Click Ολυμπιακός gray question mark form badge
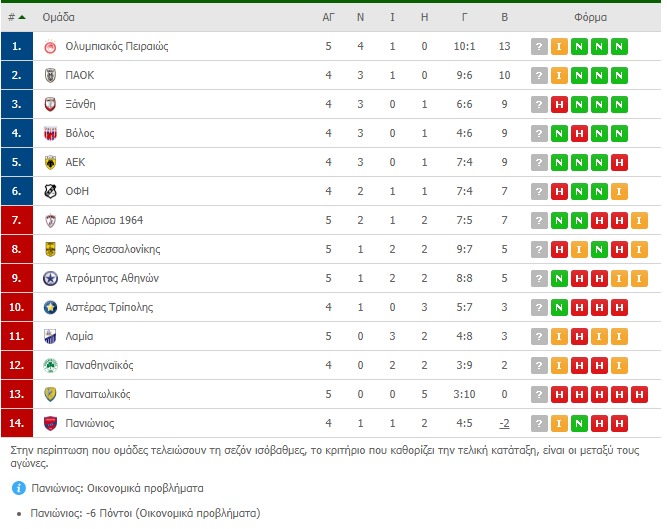The image size is (667, 529). click(x=539, y=47)
